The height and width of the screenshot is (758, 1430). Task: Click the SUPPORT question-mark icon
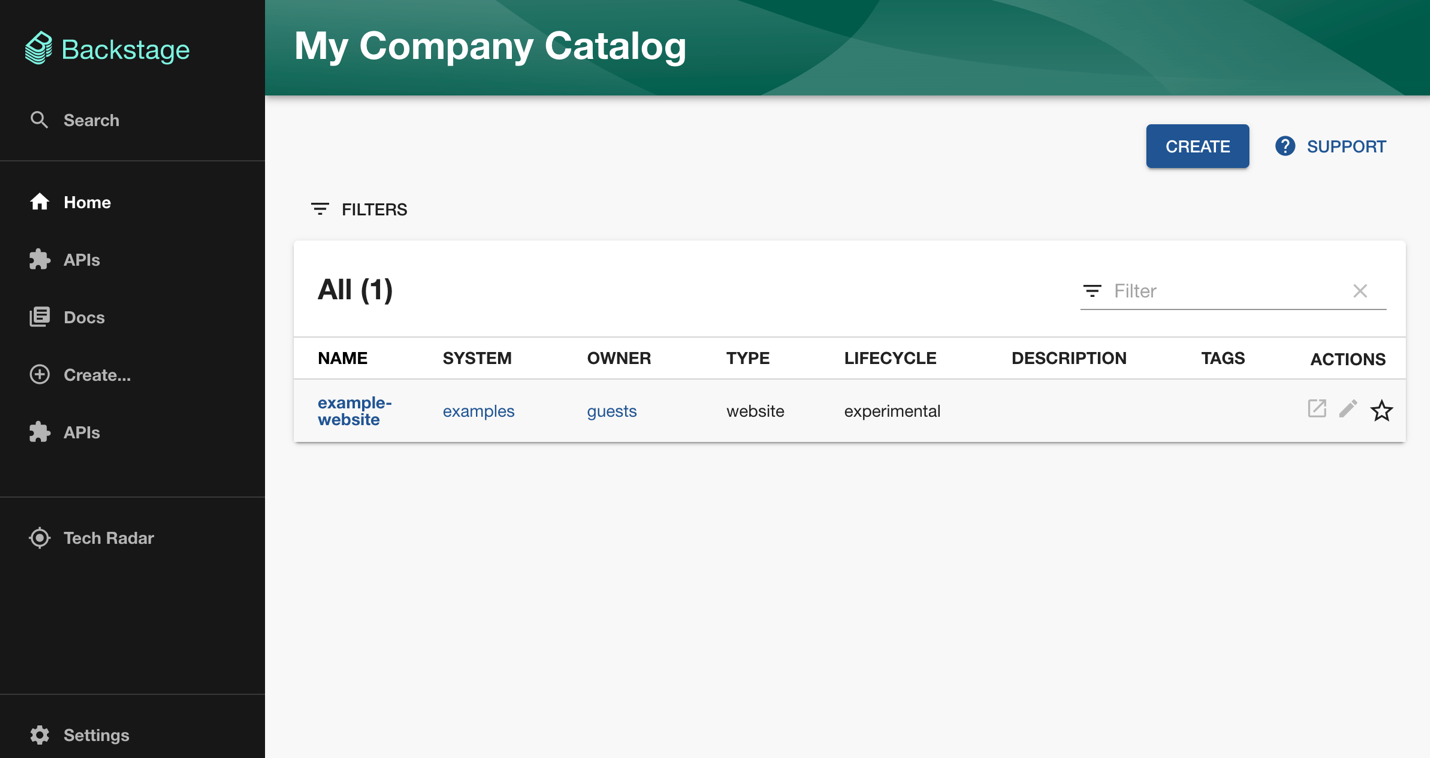pos(1285,146)
